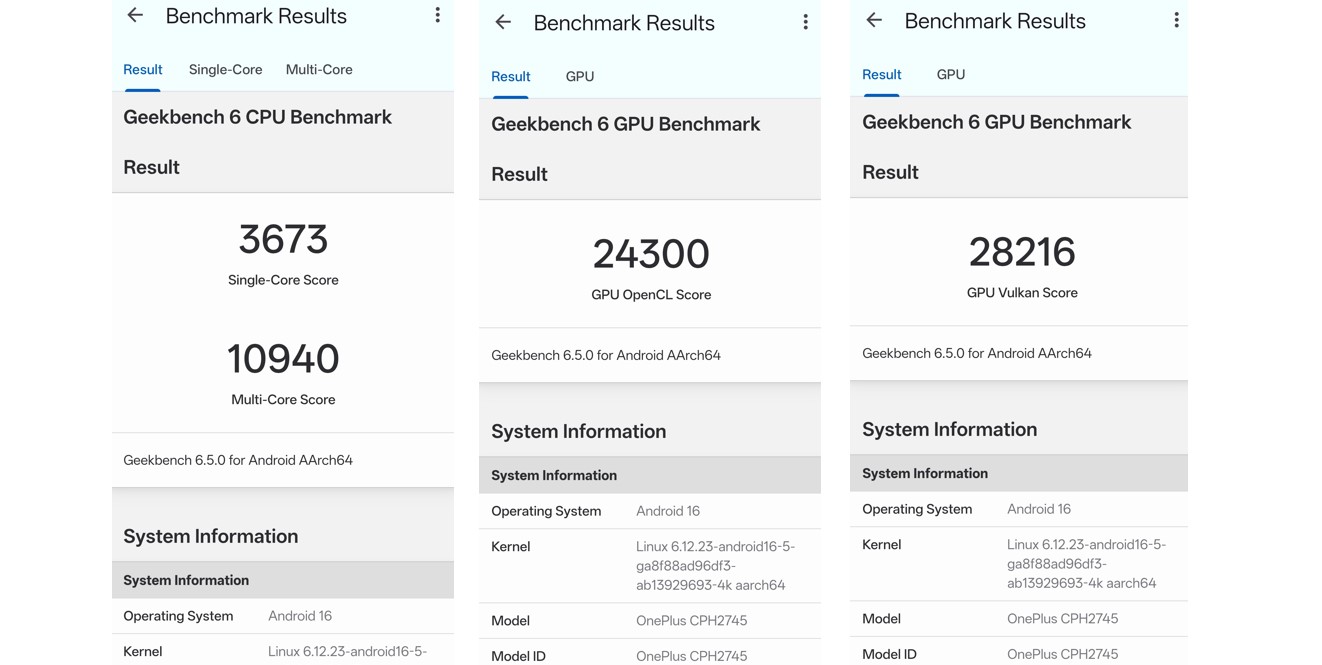Tap the back arrow on the OpenCL results screen
Image resolution: width=1322 pixels, height=665 pixels.
[503, 22]
